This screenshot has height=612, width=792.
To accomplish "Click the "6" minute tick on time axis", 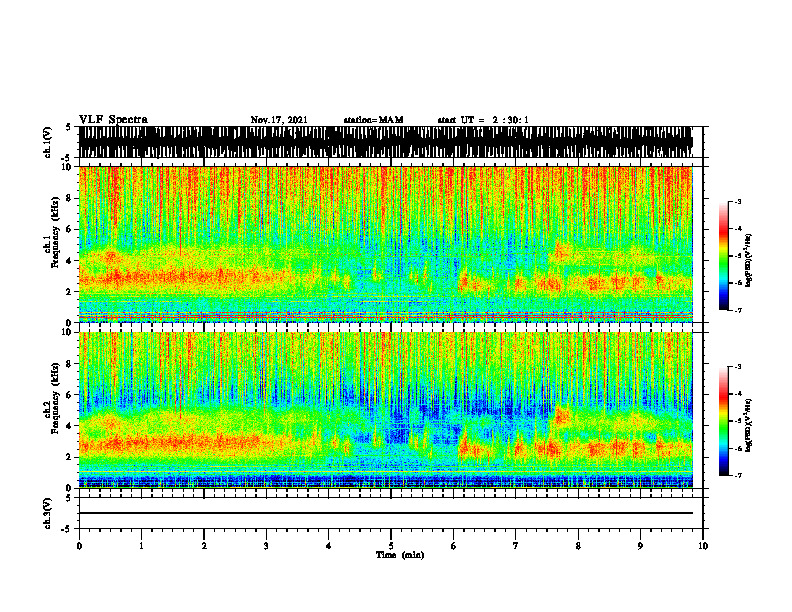I will point(454,546).
